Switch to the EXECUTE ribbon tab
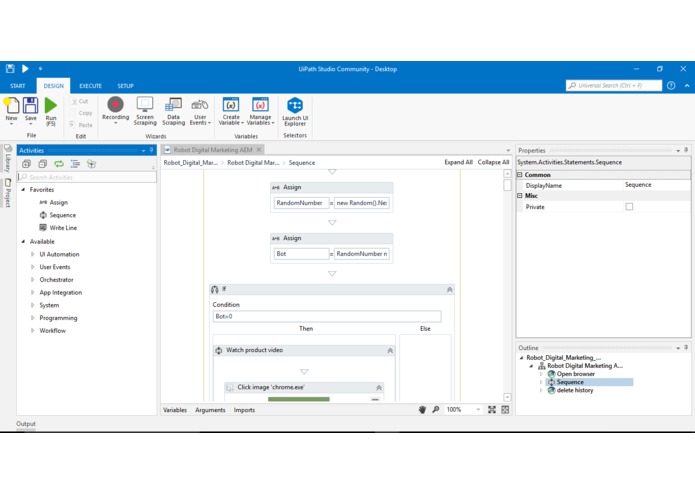Screen dimensions: 695x494 90,86
